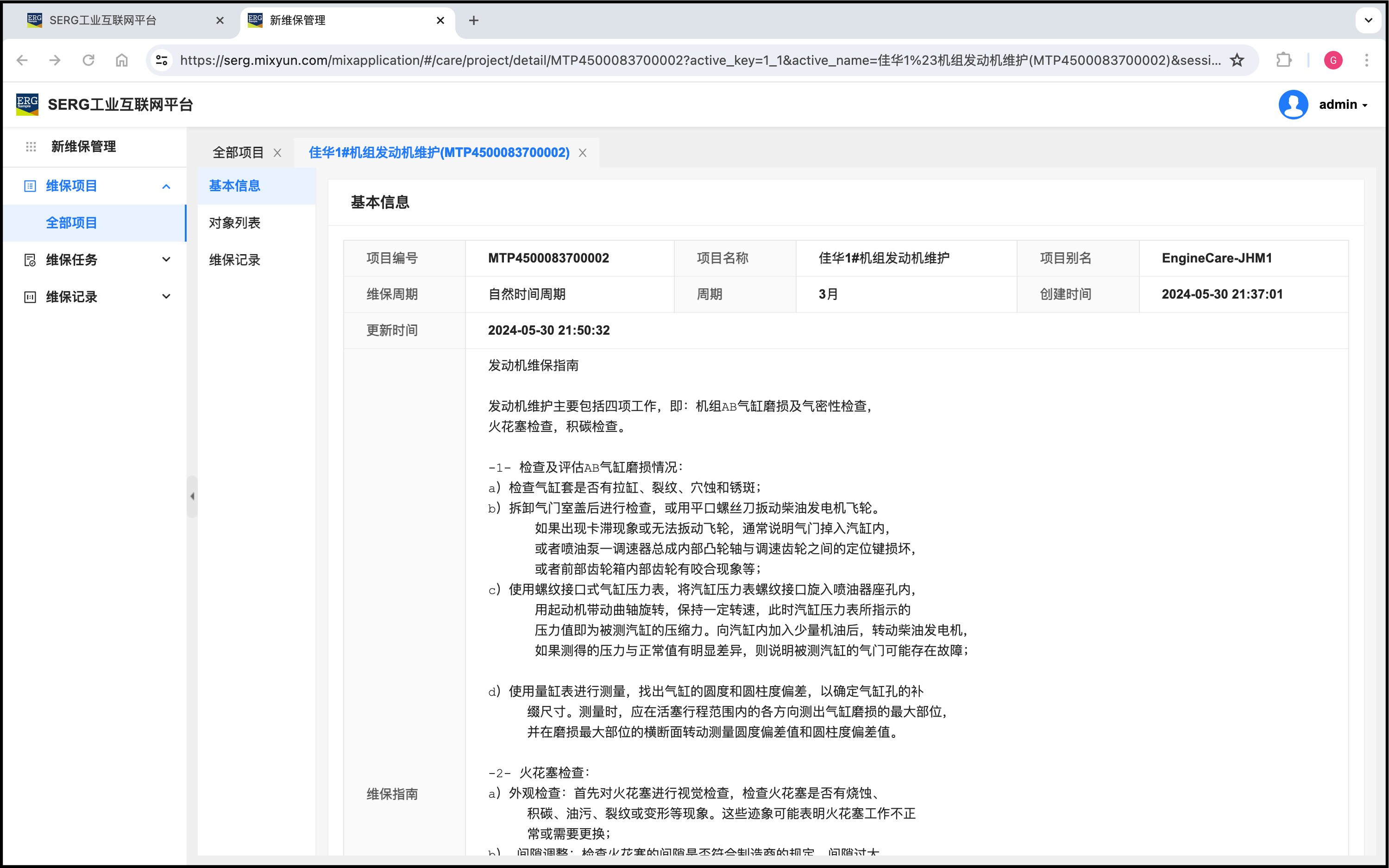The image size is (1389, 868).
Task: Click the 维保记录 calendar icon in sidebar
Action: (30, 297)
